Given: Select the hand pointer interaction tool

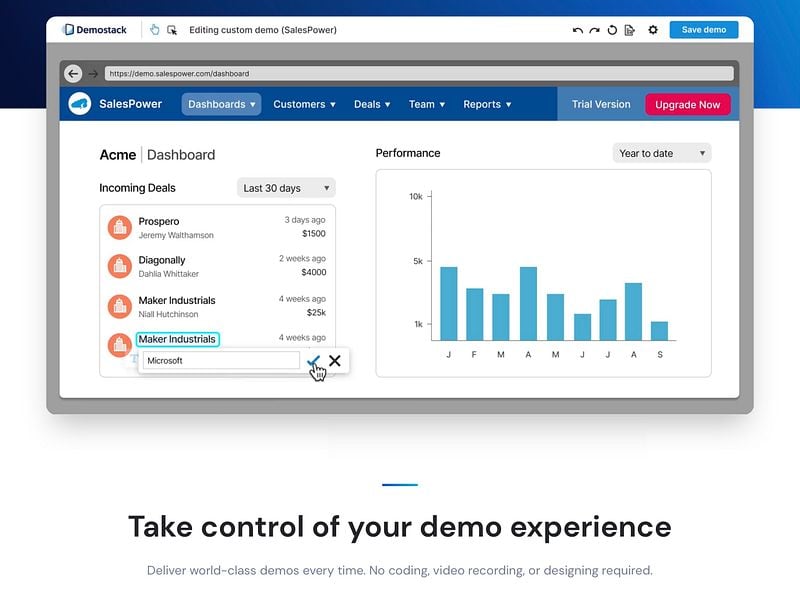Looking at the screenshot, I should click(x=155, y=30).
